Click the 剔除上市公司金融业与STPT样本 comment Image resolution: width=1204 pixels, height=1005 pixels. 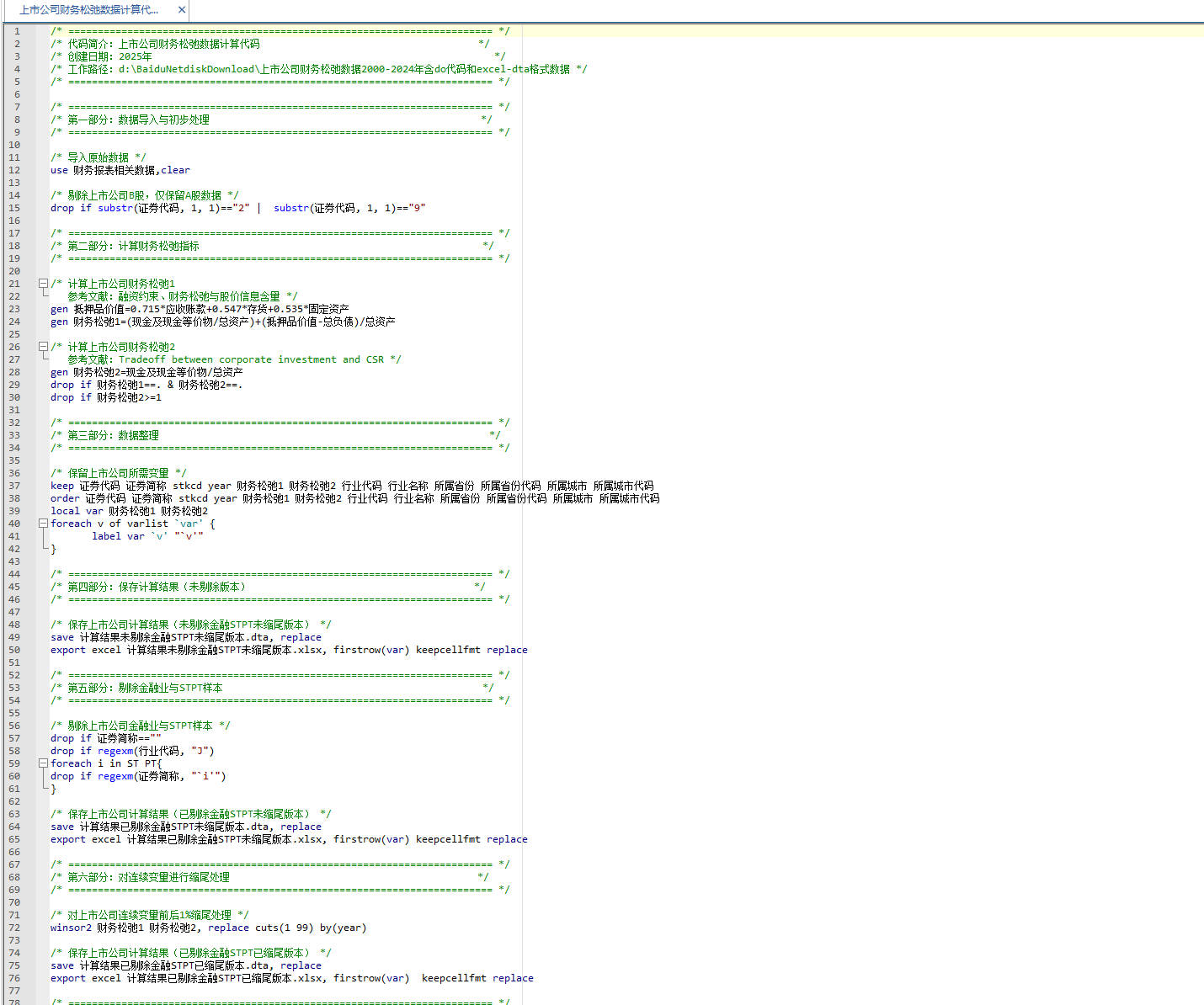pyautogui.click(x=141, y=726)
